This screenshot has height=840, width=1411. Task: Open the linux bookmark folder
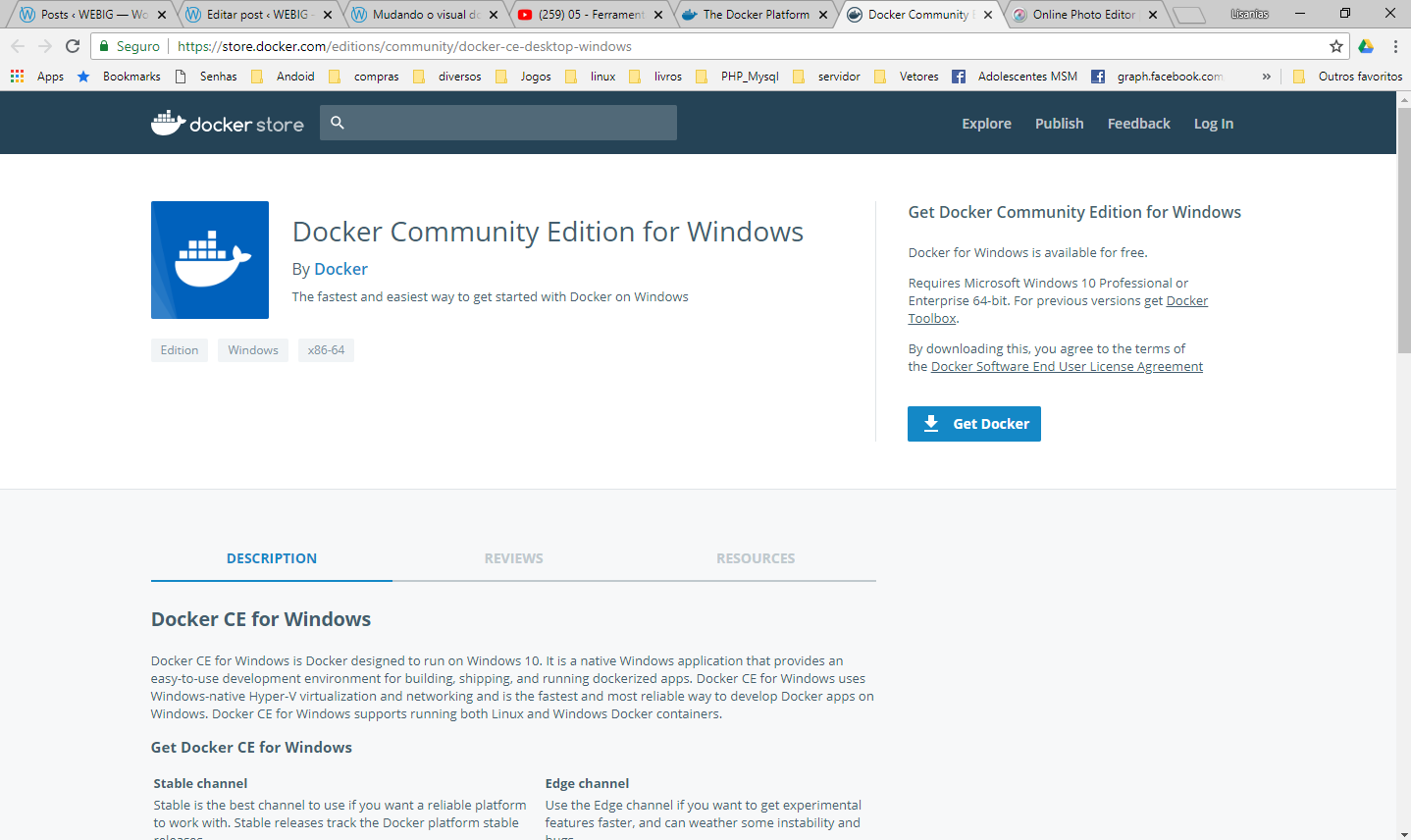pyautogui.click(x=591, y=76)
